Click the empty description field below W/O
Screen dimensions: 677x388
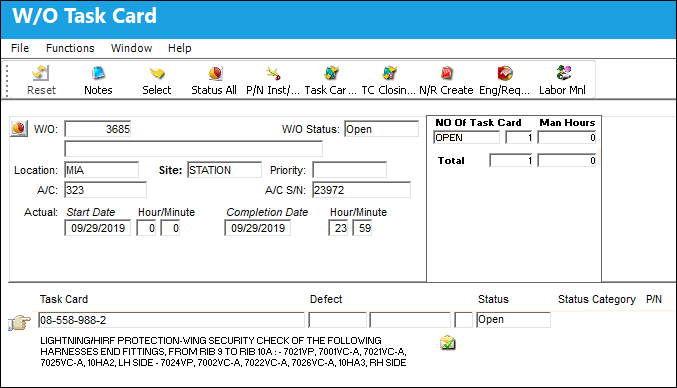[x=193, y=149]
